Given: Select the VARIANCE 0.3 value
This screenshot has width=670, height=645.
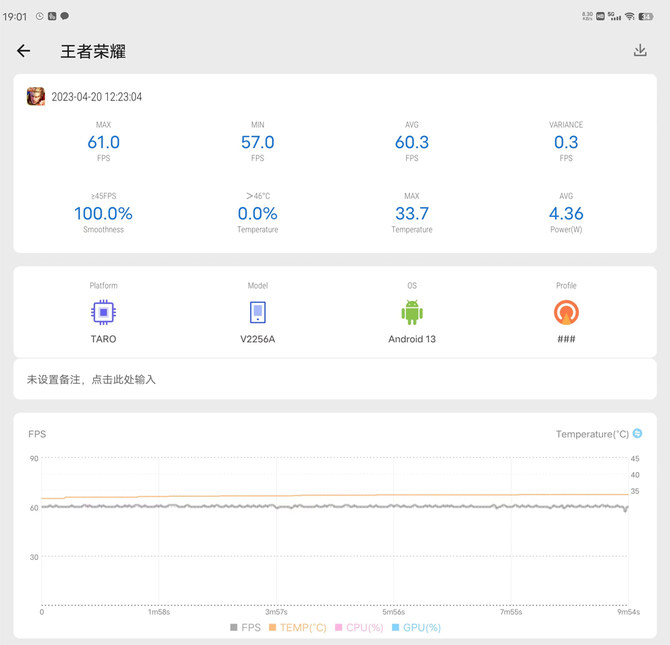Looking at the screenshot, I should pos(566,142).
